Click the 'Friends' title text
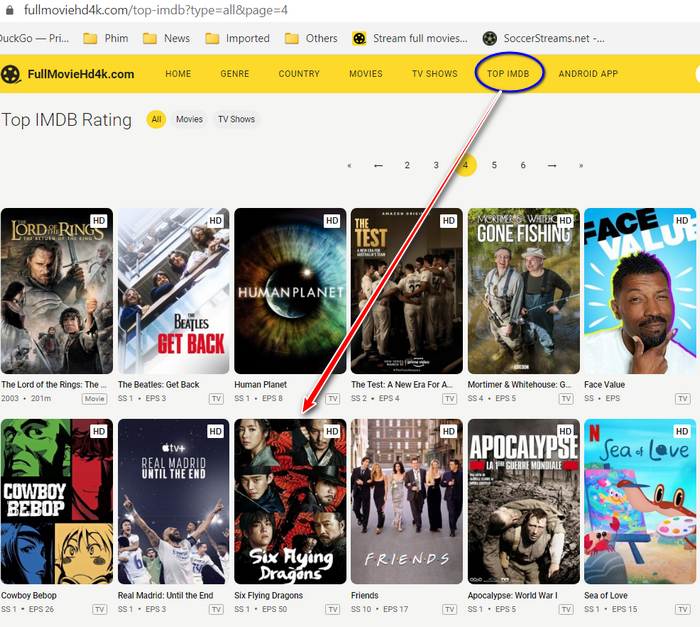Image resolution: width=700 pixels, height=627 pixels. [365, 595]
